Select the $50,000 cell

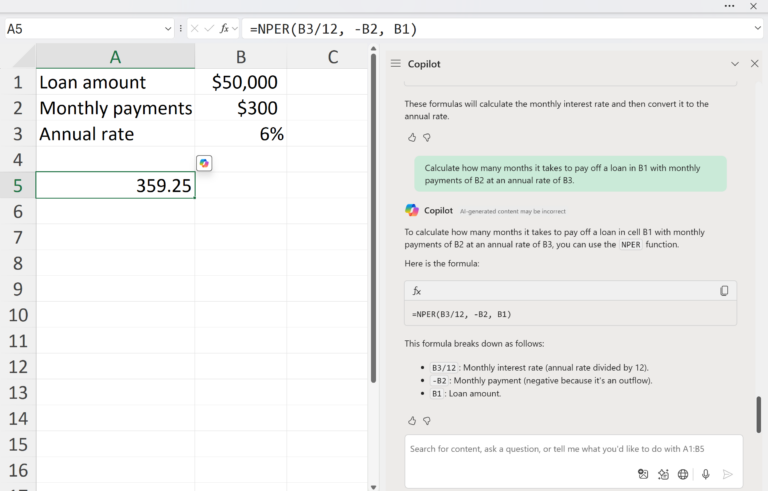coord(240,82)
